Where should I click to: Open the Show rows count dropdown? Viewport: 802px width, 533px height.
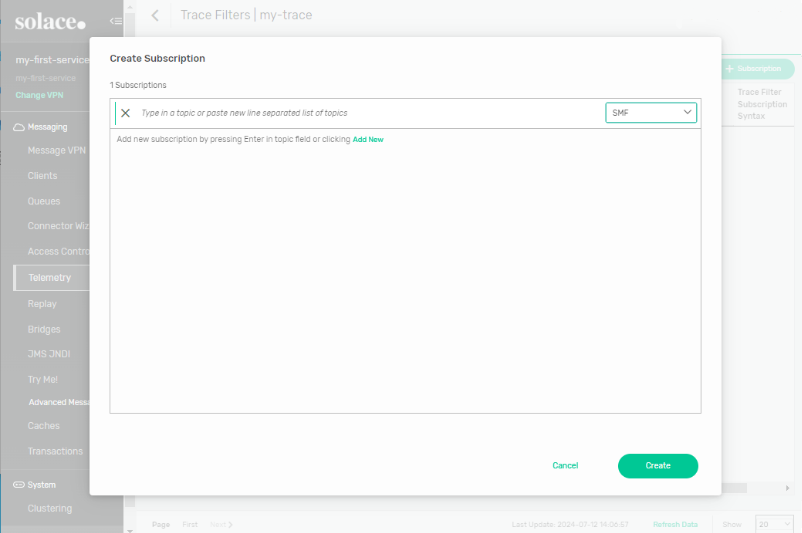pyautogui.click(x=774, y=524)
